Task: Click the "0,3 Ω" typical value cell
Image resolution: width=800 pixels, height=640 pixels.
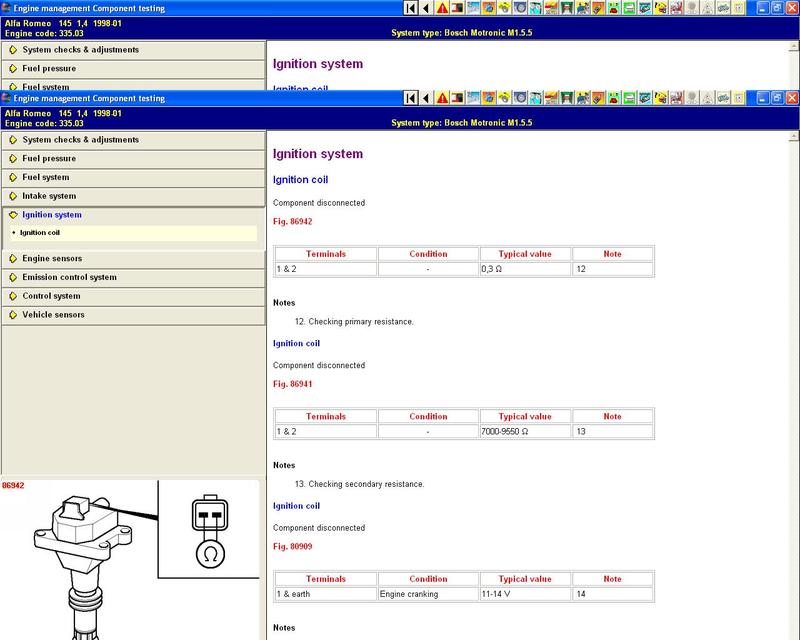Action: click(525, 269)
